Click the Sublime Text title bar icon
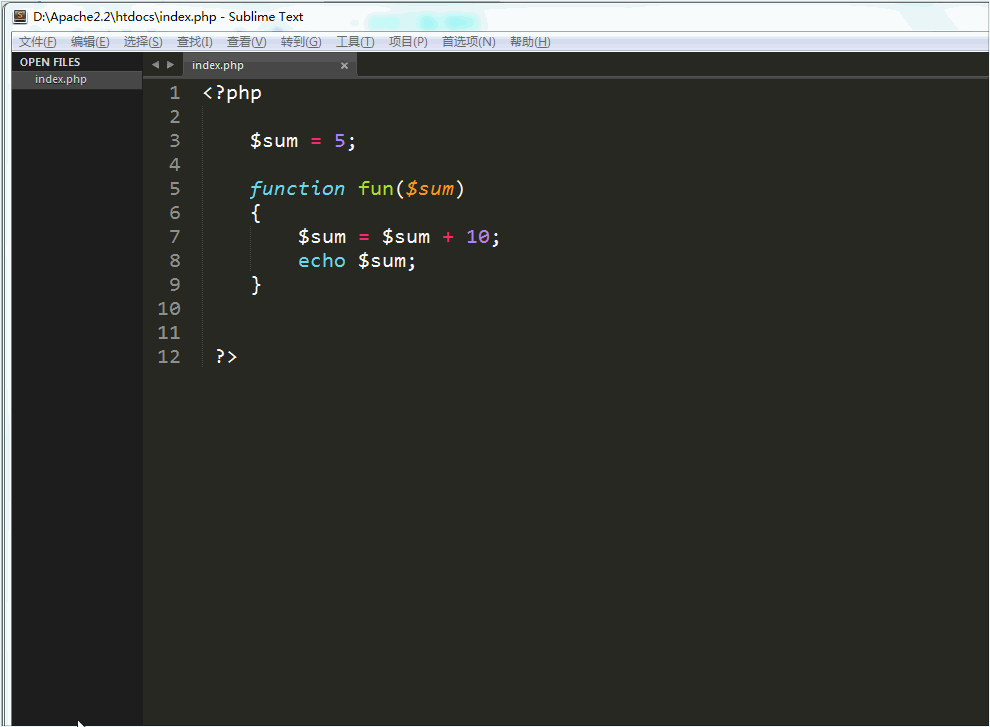Viewport: 990px width, 727px height. (20, 16)
